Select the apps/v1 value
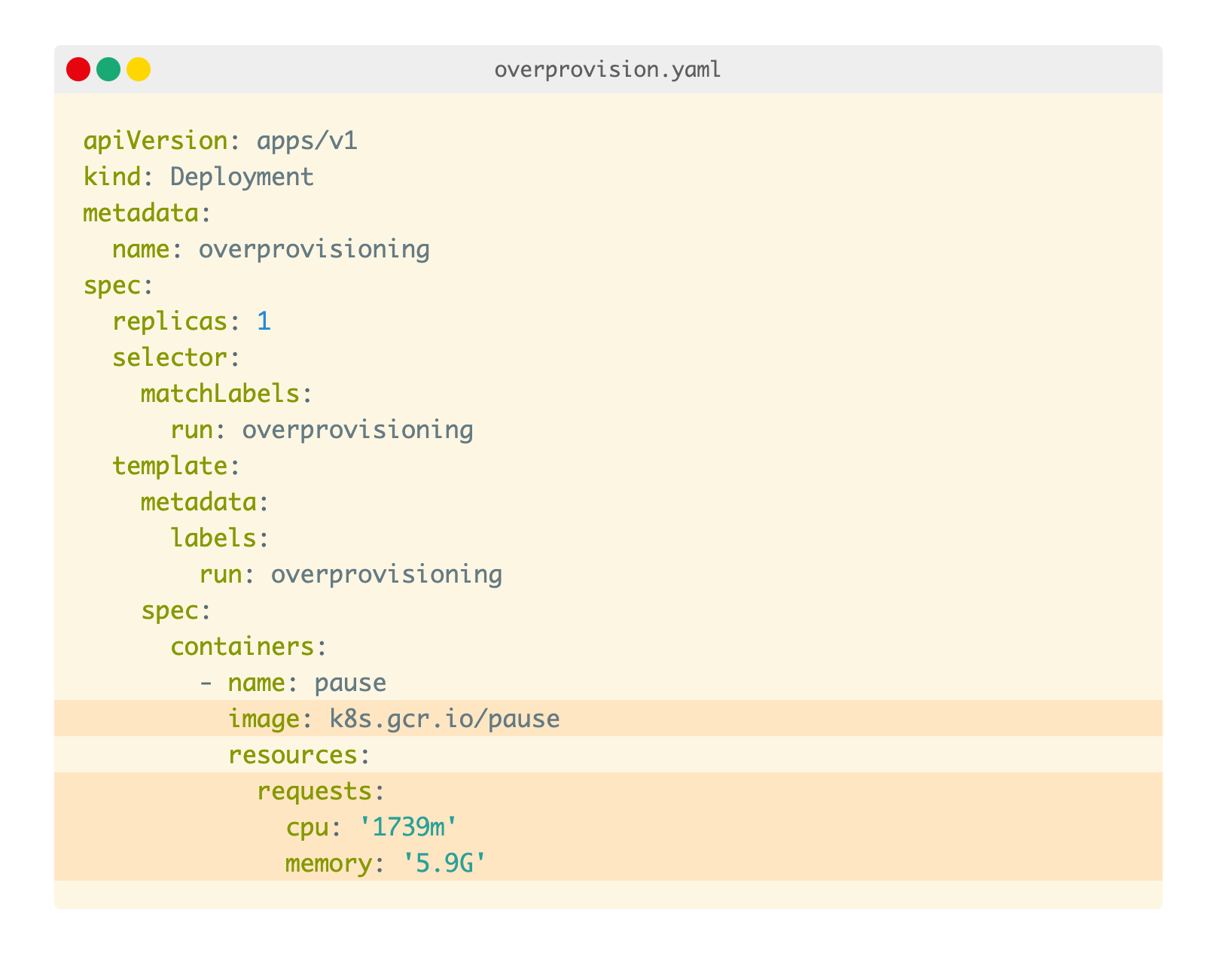 (306, 141)
